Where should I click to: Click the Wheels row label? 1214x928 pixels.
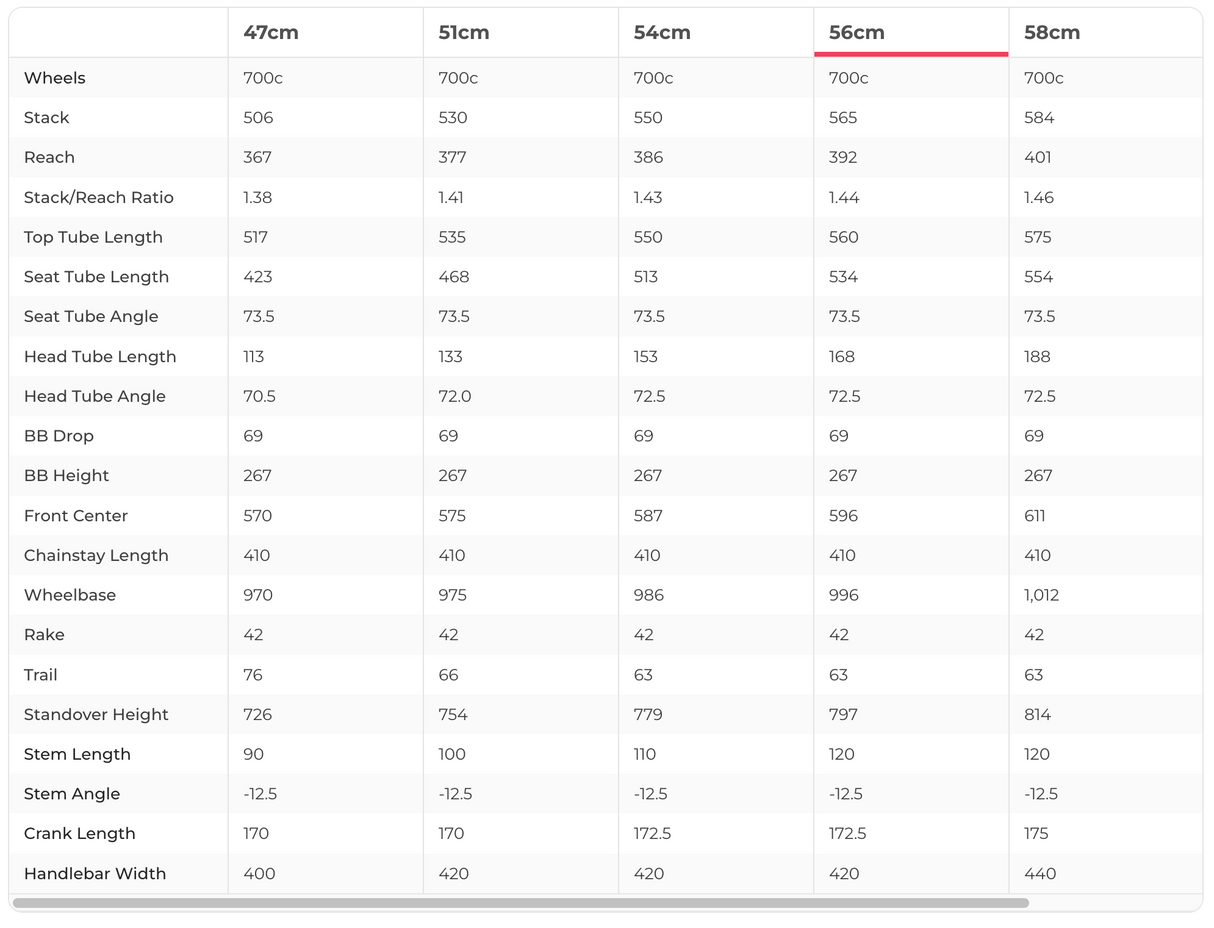coord(55,78)
